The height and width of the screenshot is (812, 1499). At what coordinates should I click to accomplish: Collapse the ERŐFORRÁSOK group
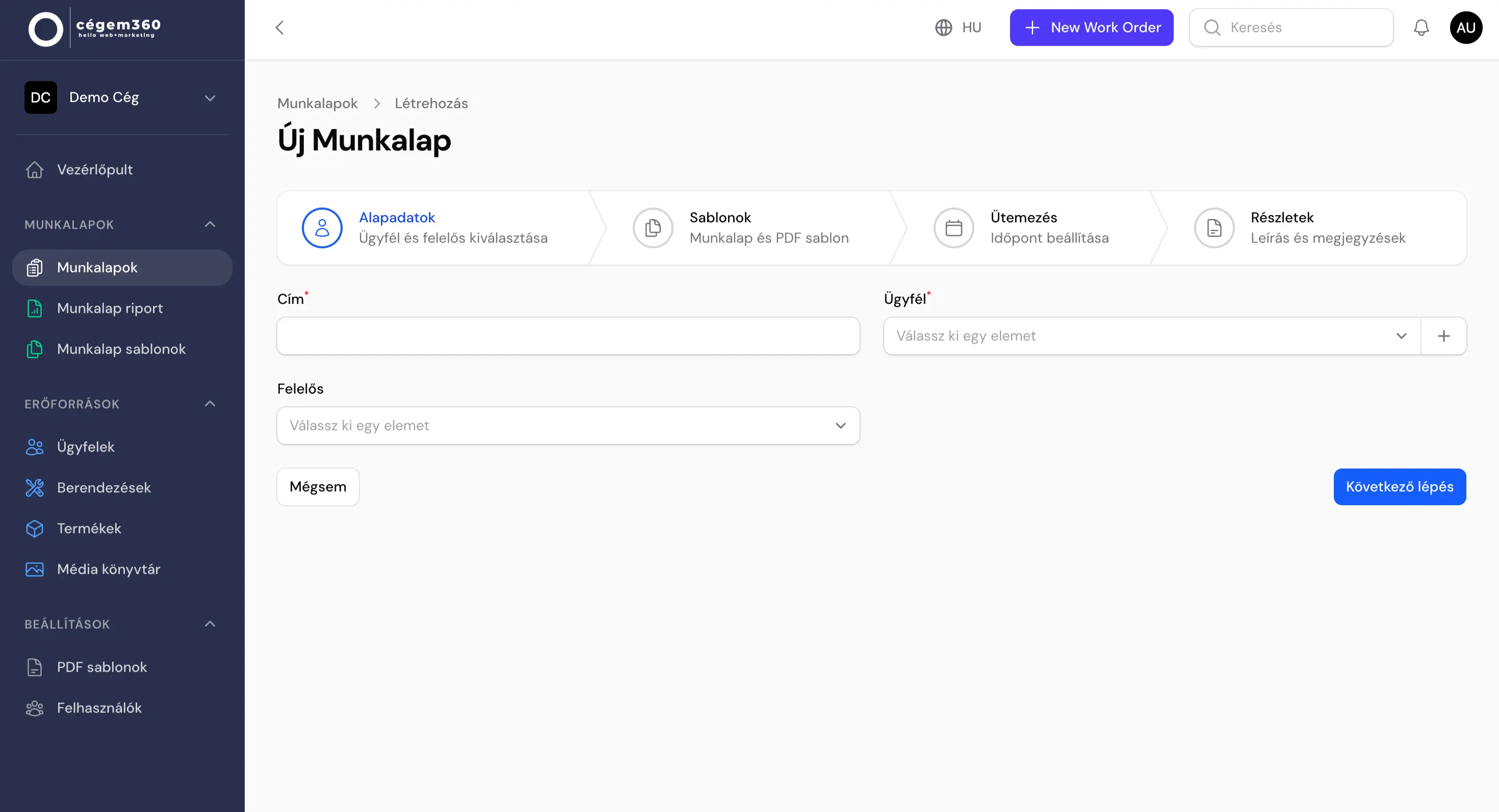coord(210,403)
